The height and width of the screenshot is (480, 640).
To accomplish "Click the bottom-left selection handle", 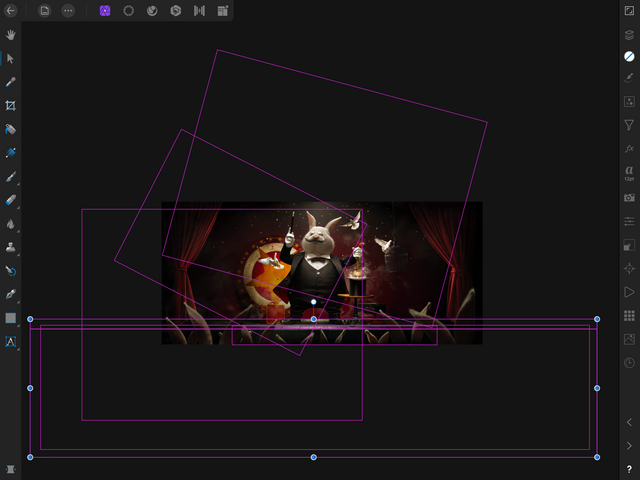I will (30, 457).
